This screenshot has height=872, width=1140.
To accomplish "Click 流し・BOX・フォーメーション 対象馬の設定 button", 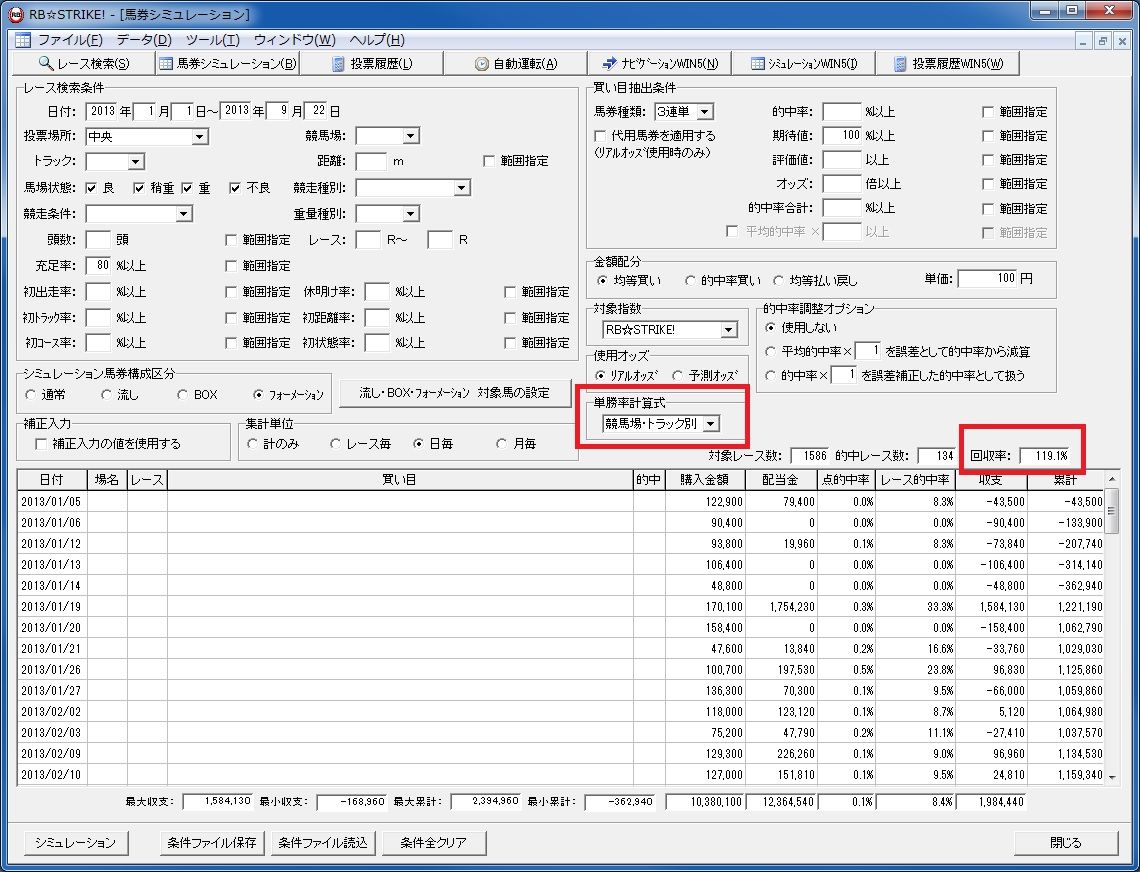I will pos(454,393).
